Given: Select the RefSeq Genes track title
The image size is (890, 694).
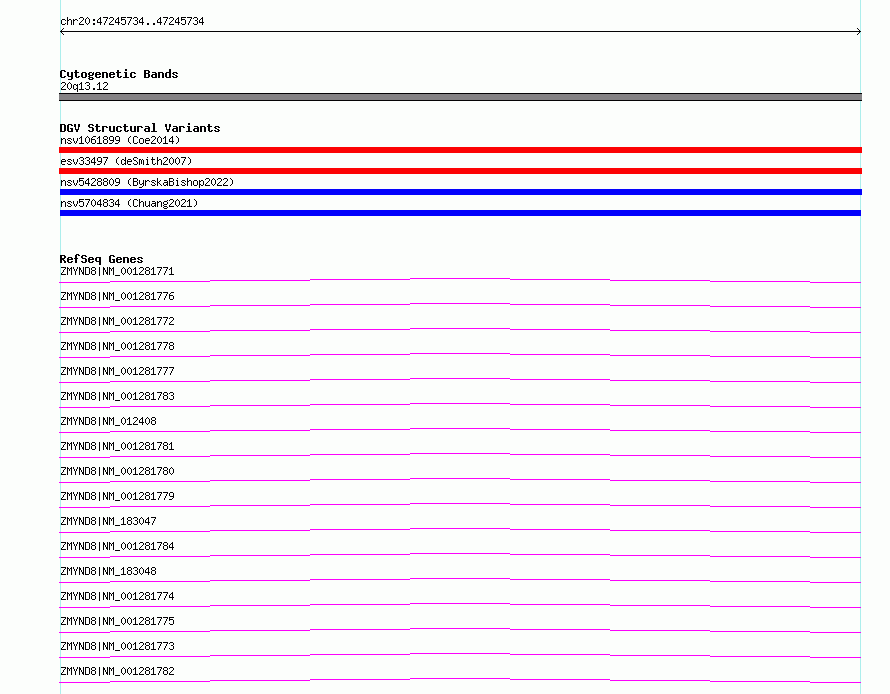Looking at the screenshot, I should coord(101,259).
